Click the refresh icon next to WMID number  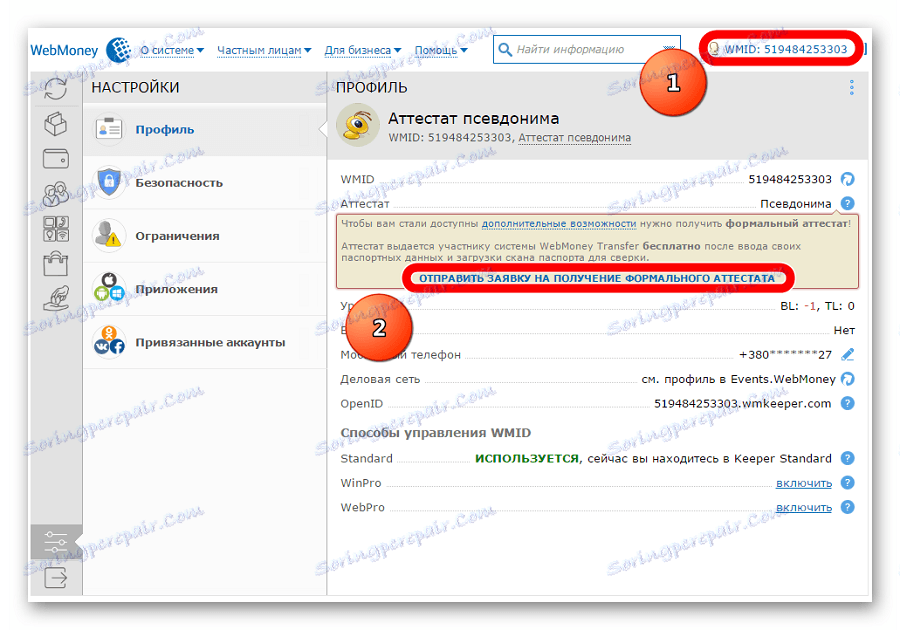point(847,179)
